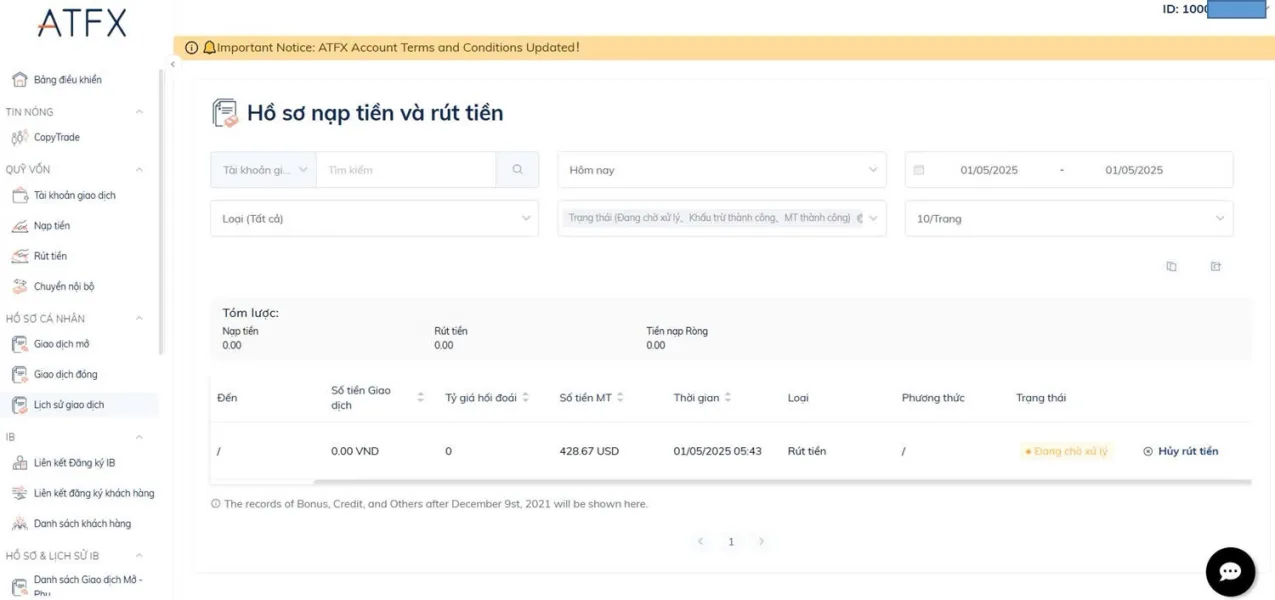Sort by Thời gian column

pos(727,397)
